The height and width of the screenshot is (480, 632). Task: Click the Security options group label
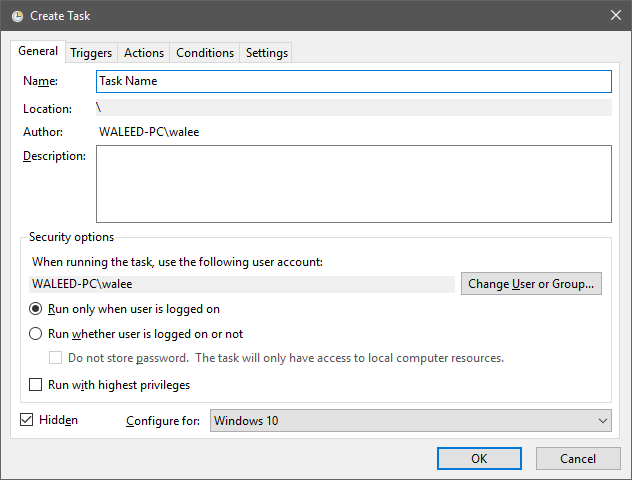[71, 237]
